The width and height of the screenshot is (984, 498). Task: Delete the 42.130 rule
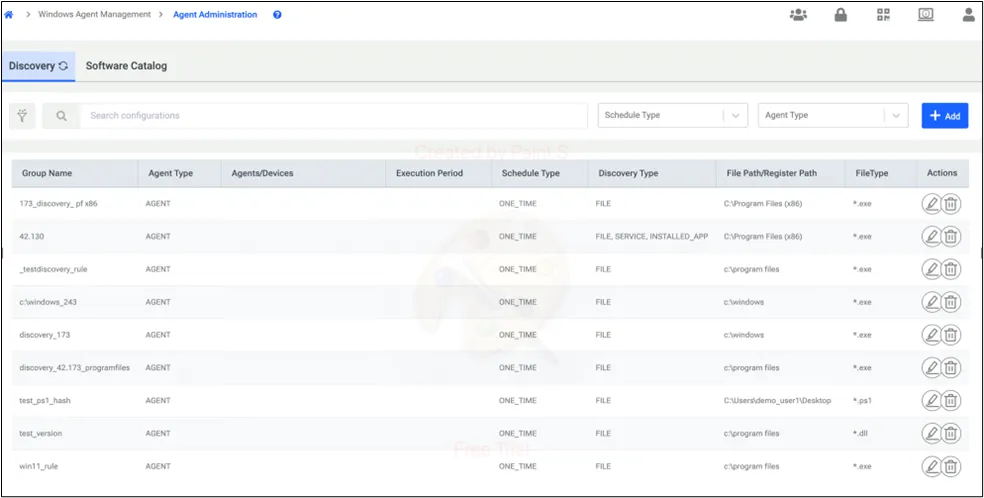point(951,236)
